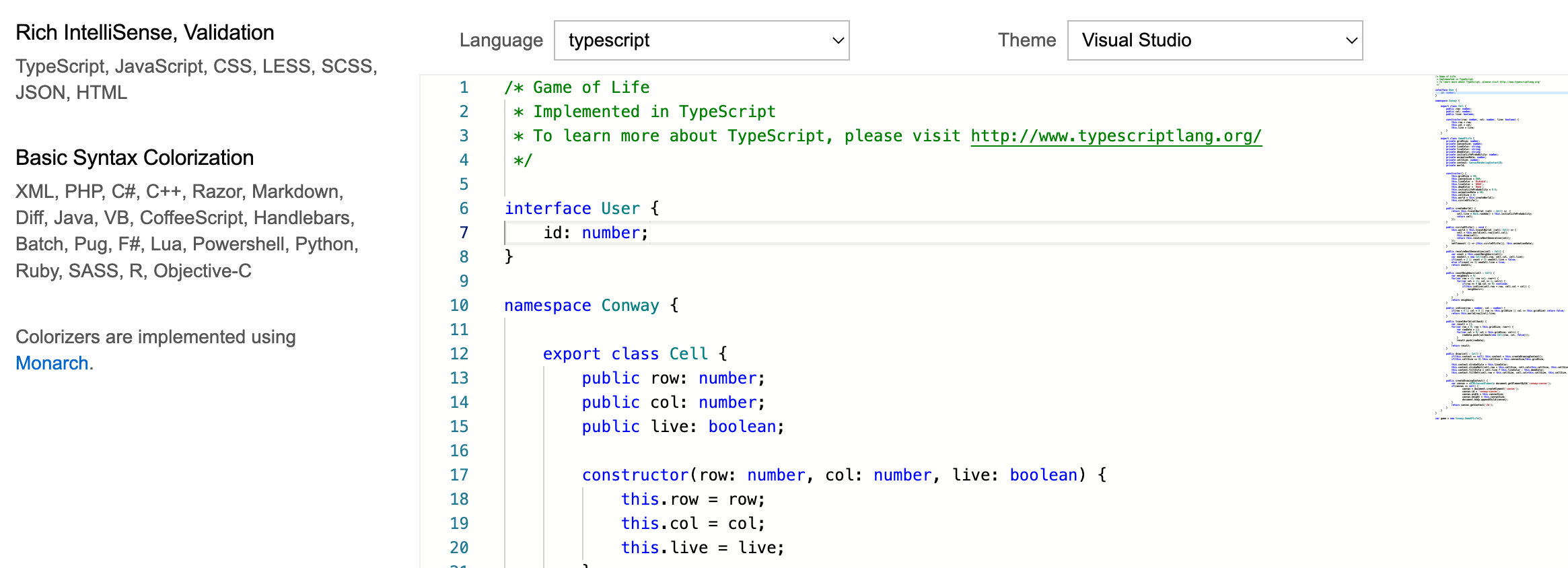This screenshot has width=1568, height=568.
Task: Click the '*/' comment end on line 4
Action: 523,160
